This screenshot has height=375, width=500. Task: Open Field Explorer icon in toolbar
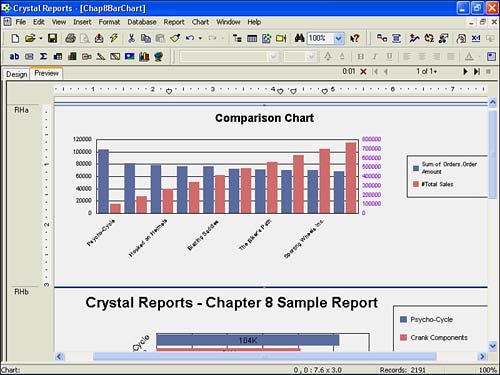pyautogui.click(x=252, y=38)
